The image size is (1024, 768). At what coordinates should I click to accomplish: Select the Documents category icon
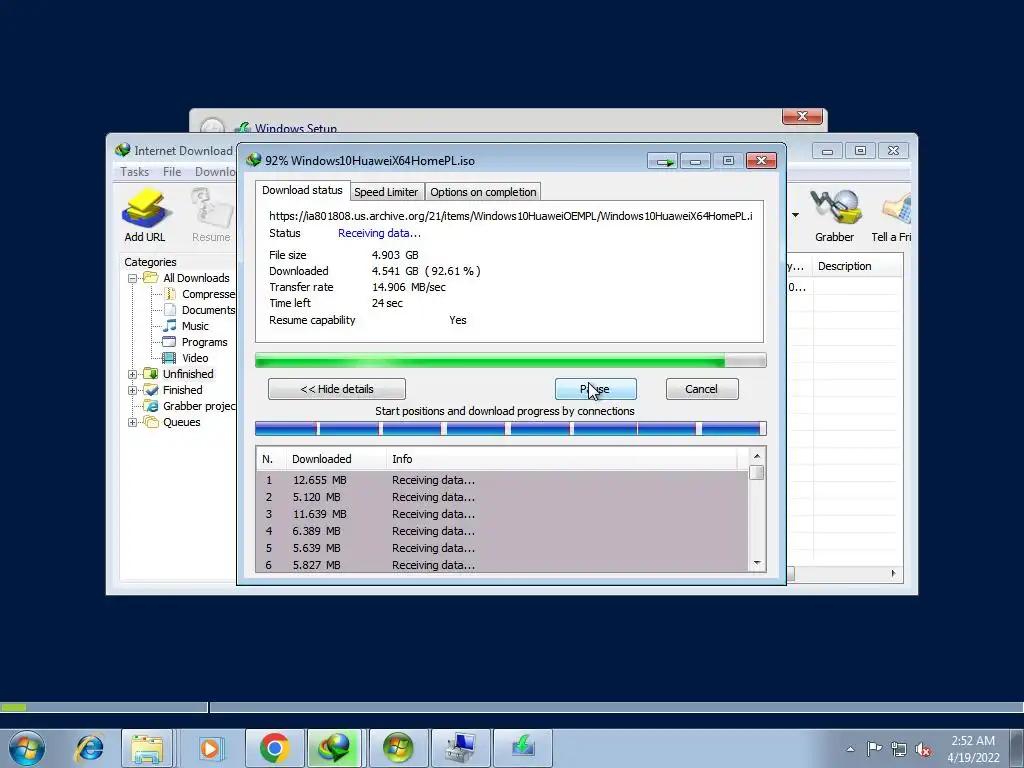click(x=170, y=310)
